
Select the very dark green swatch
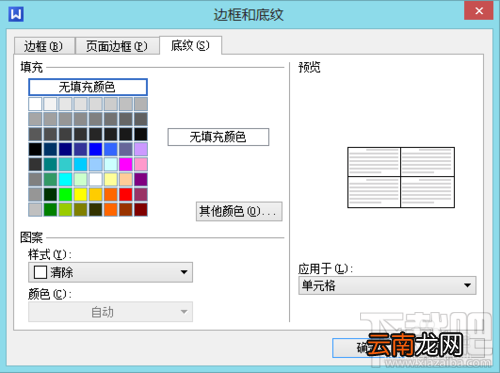click(x=50, y=195)
